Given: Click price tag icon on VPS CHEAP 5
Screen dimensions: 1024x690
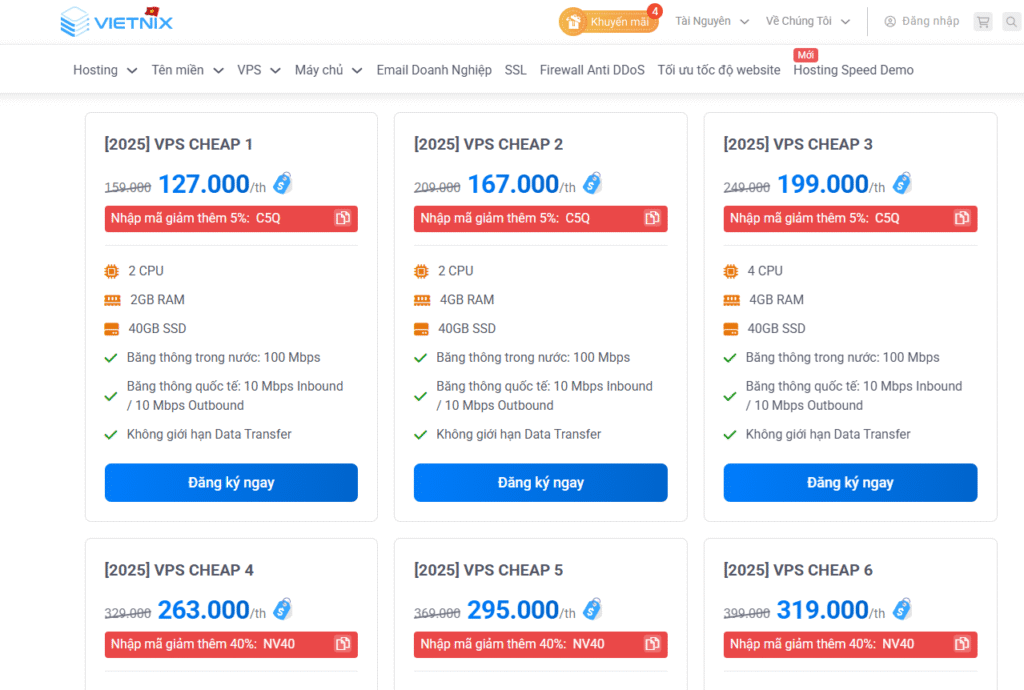Looking at the screenshot, I should point(593,609).
